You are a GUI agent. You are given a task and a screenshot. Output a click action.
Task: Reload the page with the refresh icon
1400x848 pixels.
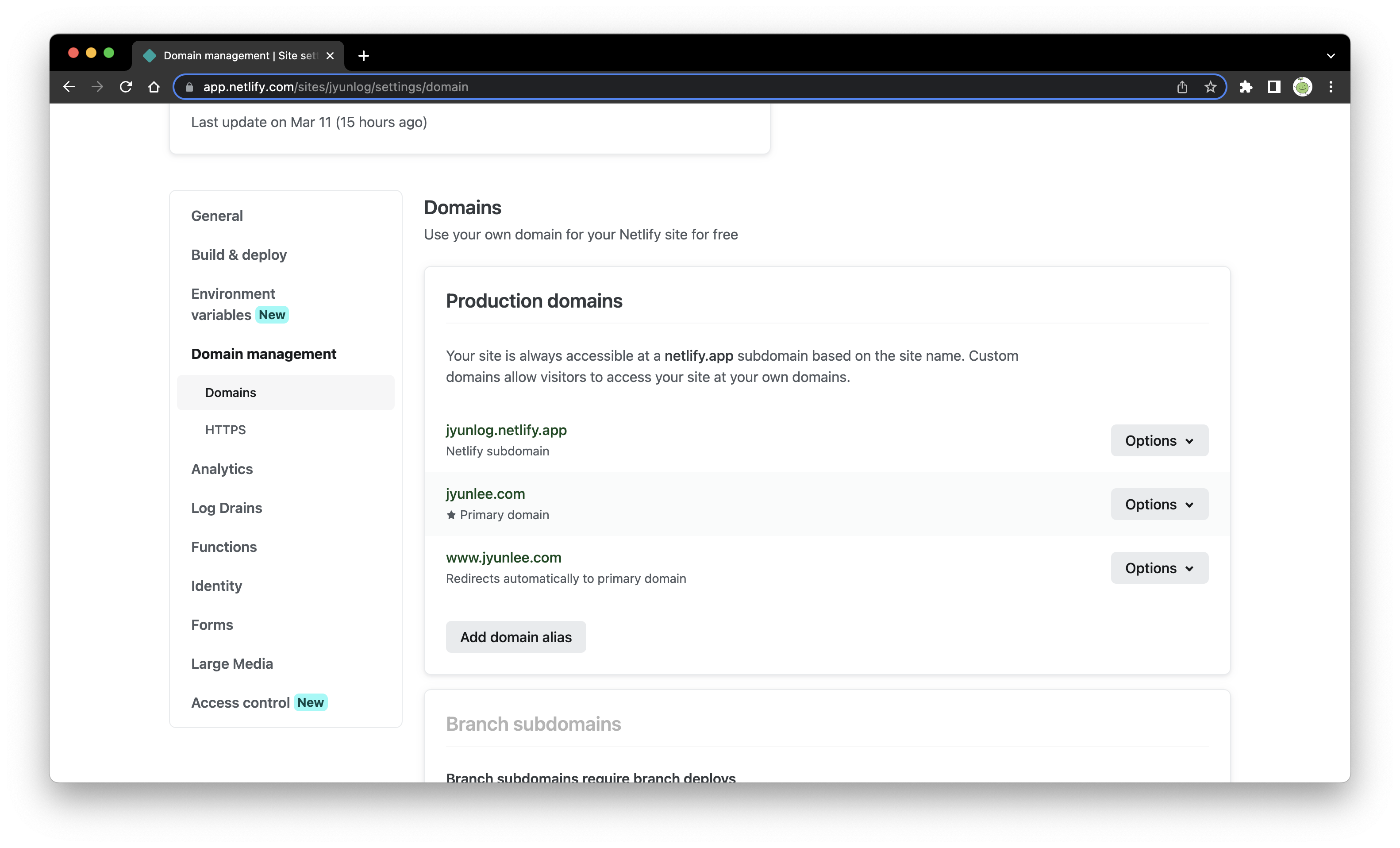pos(126,87)
